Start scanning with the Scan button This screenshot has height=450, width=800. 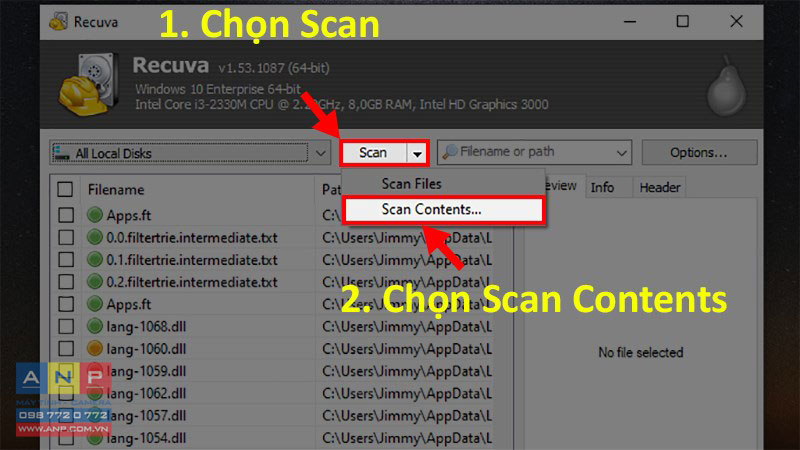click(x=374, y=153)
